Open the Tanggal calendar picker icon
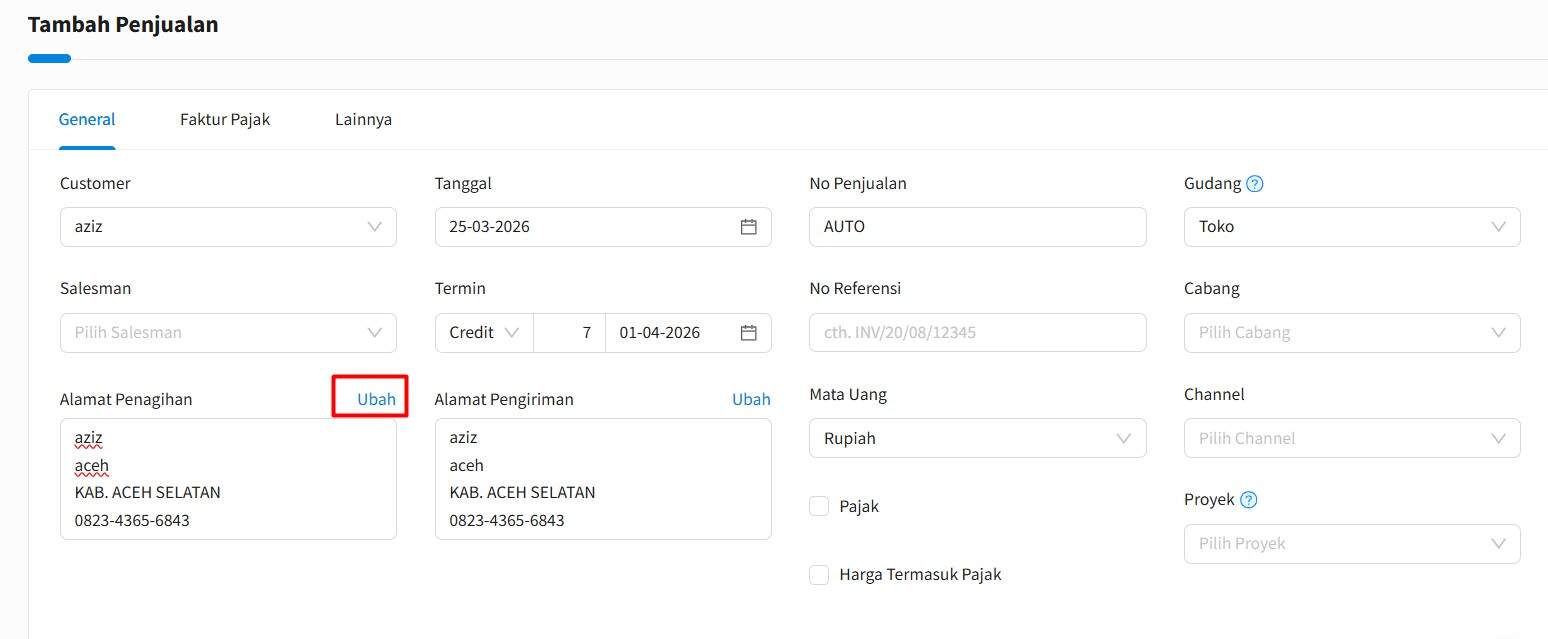 tap(748, 227)
